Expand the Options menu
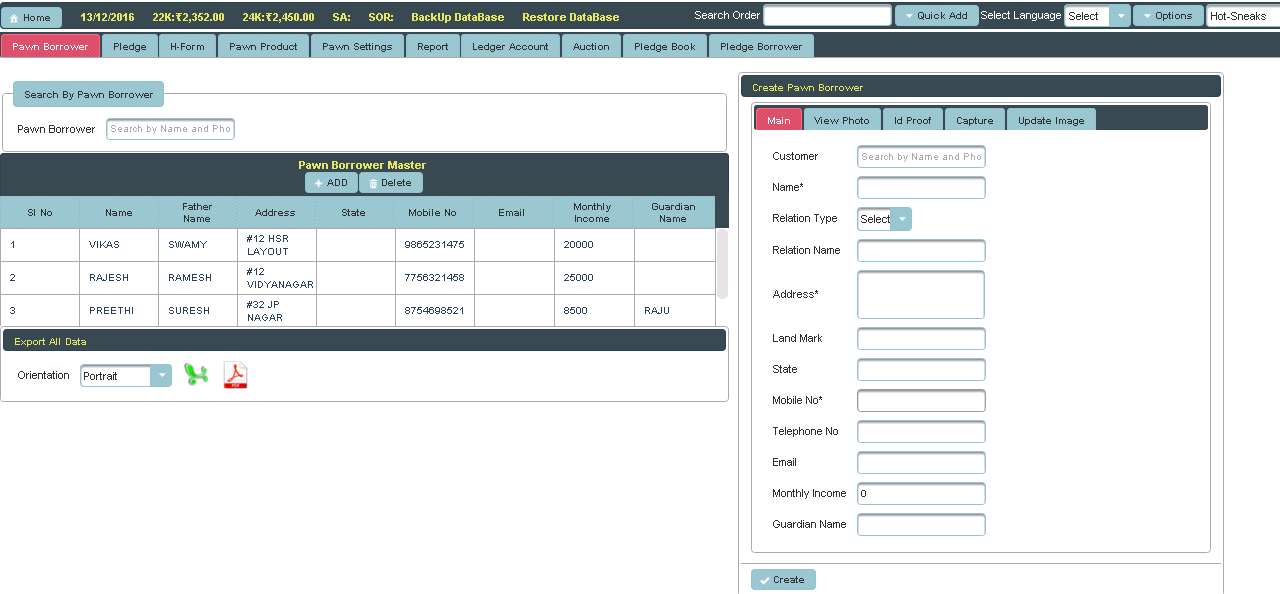The height and width of the screenshot is (594, 1280). click(1167, 16)
